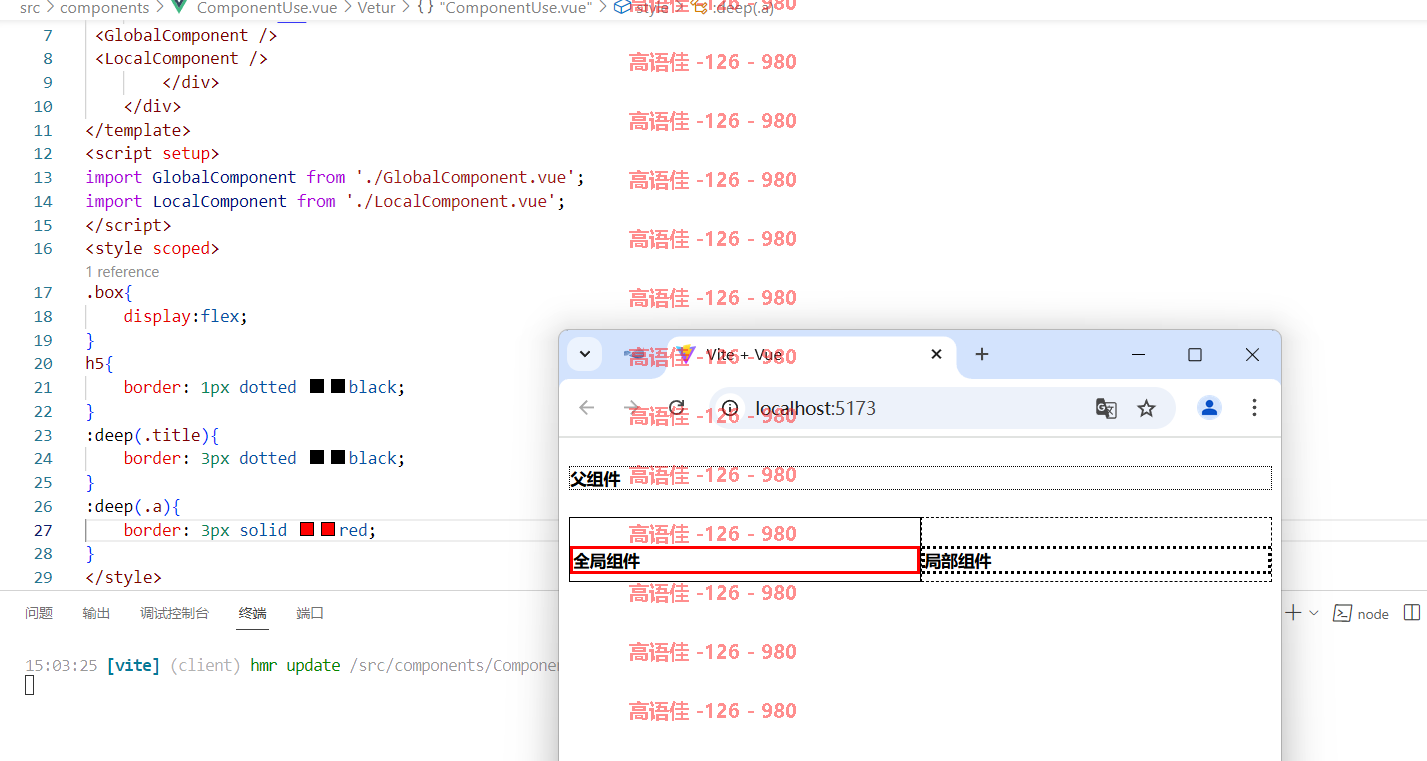This screenshot has width=1427, height=761.
Task: Open the browser tab search dropdown
Action: (x=584, y=354)
